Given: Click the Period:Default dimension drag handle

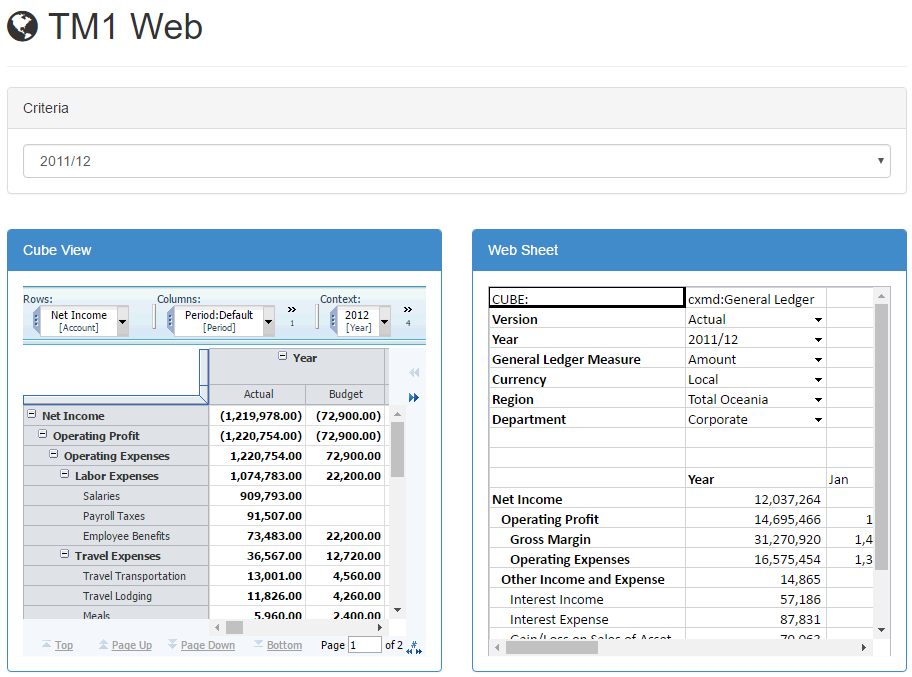Looking at the screenshot, I should 170,321.
